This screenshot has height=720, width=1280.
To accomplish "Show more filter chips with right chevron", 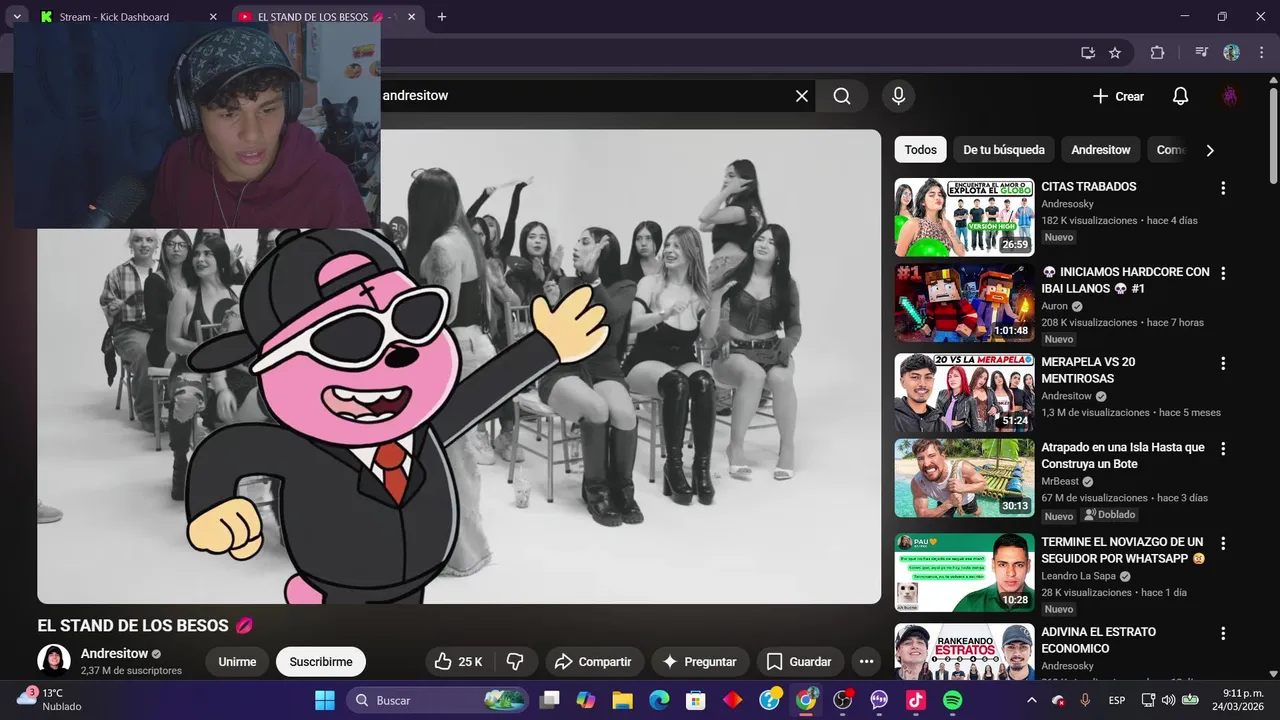I will click(x=1209, y=150).
